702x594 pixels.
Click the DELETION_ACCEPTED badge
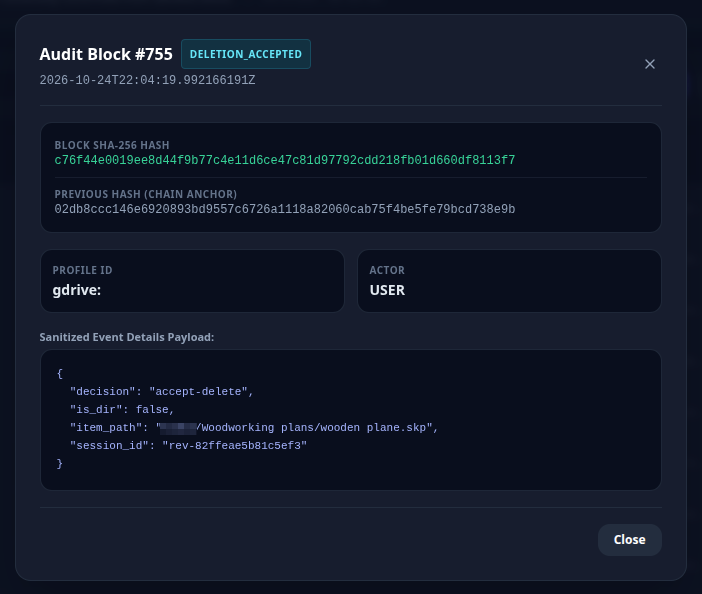tap(246, 54)
